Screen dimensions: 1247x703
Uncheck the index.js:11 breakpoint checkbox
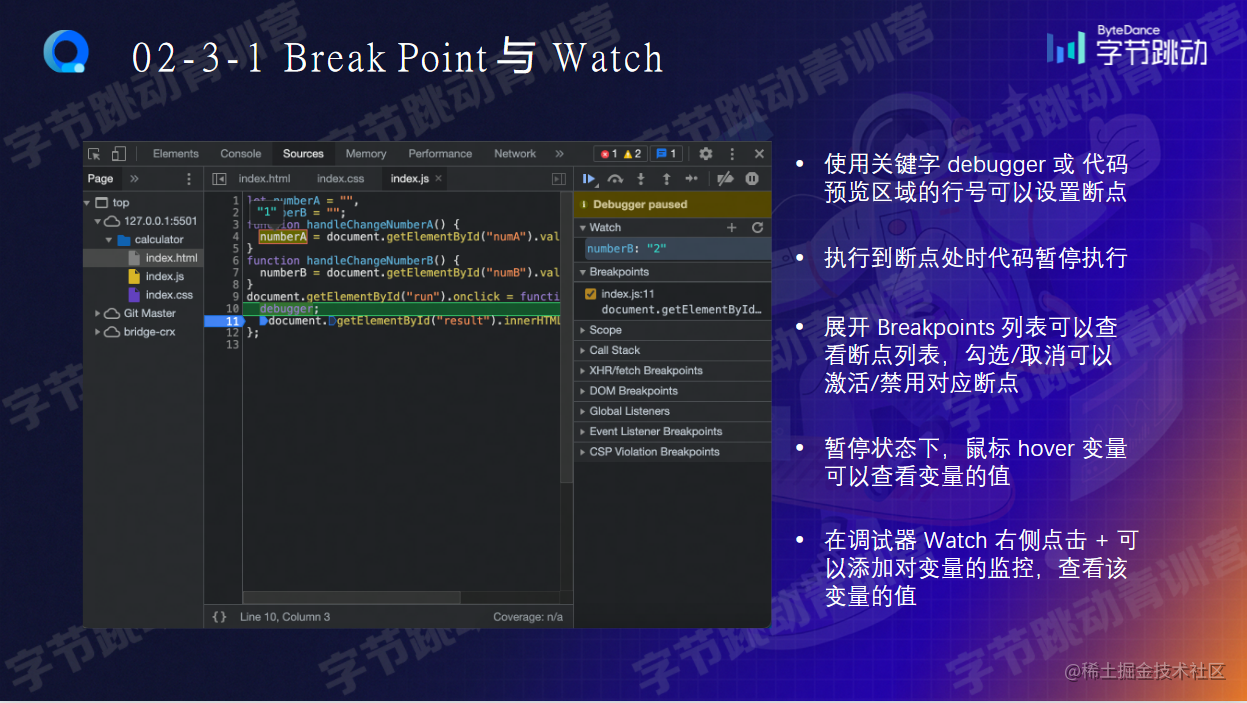(591, 294)
